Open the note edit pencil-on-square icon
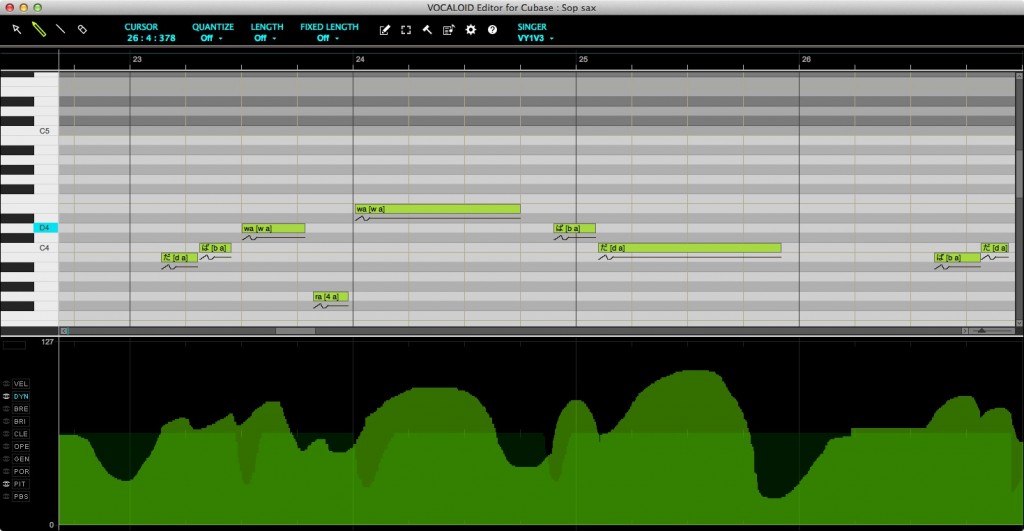The width and height of the screenshot is (1024, 531). click(x=385, y=30)
